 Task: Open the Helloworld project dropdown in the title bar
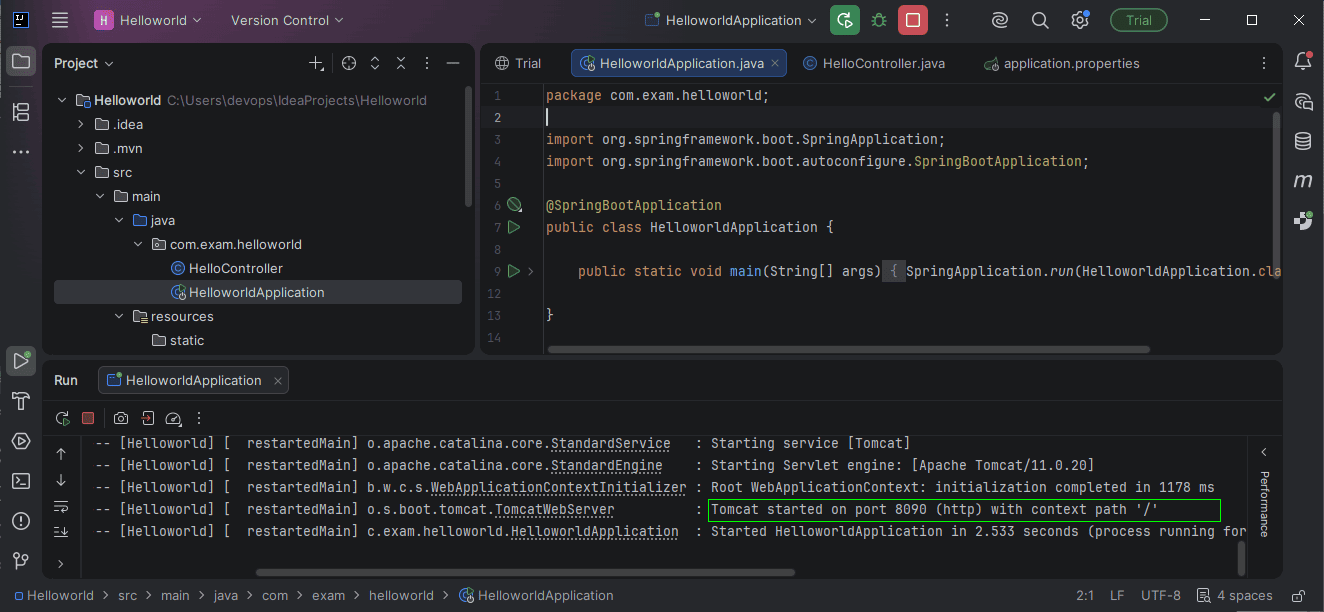pyautogui.click(x=148, y=20)
